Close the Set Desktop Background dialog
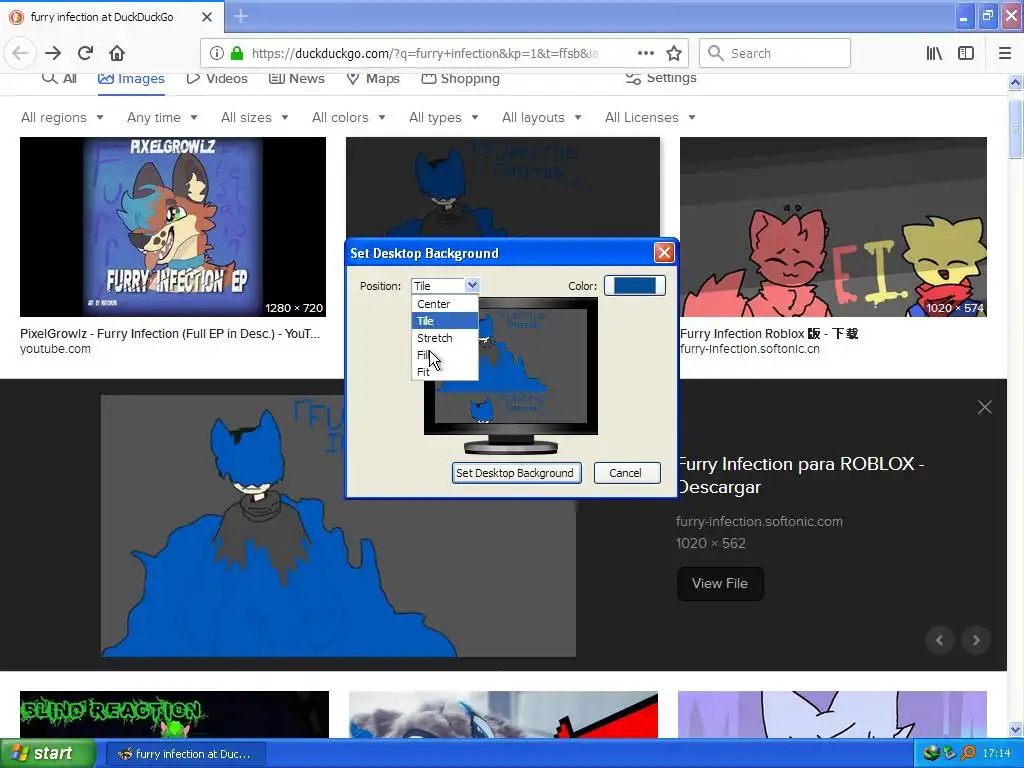Screen dimensions: 1024x768 click(664, 253)
